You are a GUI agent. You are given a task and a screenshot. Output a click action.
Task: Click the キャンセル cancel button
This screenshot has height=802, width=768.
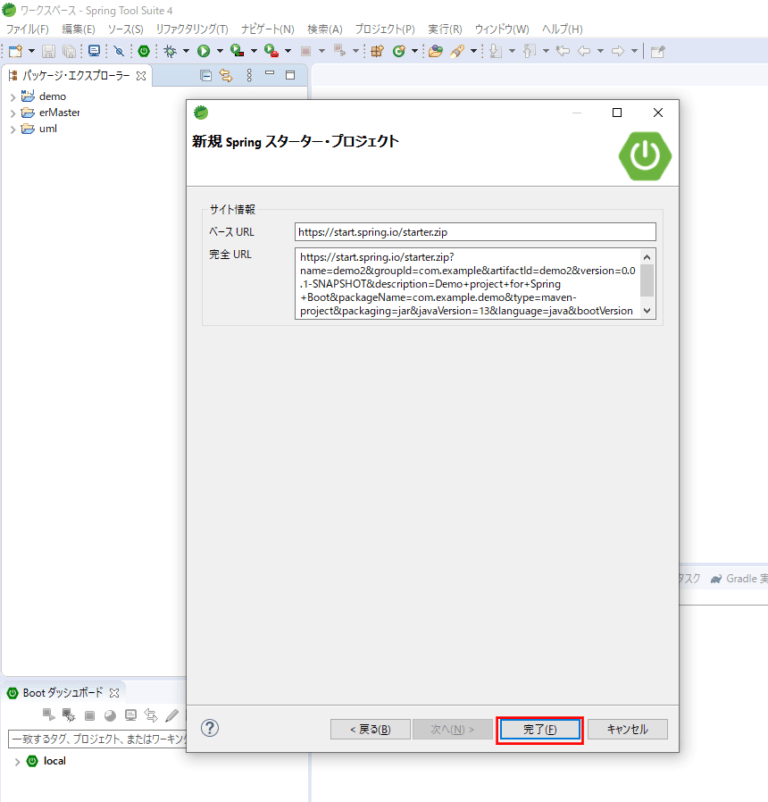click(627, 729)
